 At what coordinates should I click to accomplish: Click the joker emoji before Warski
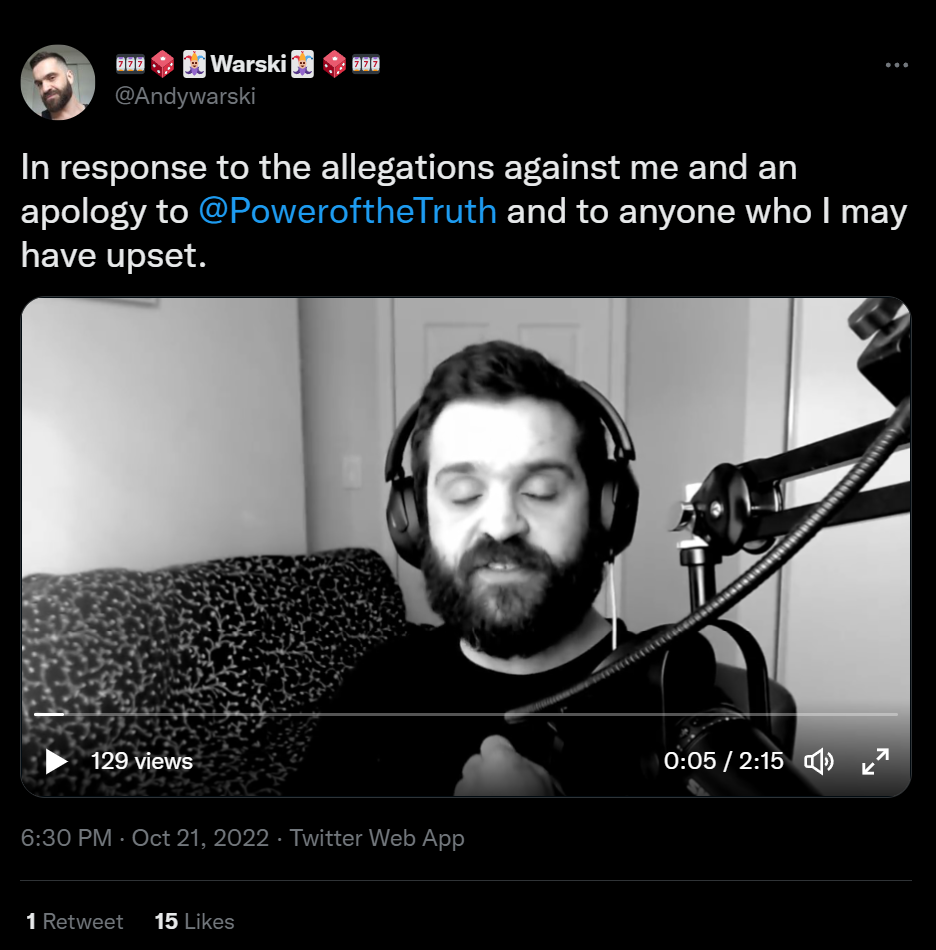pyautogui.click(x=194, y=64)
